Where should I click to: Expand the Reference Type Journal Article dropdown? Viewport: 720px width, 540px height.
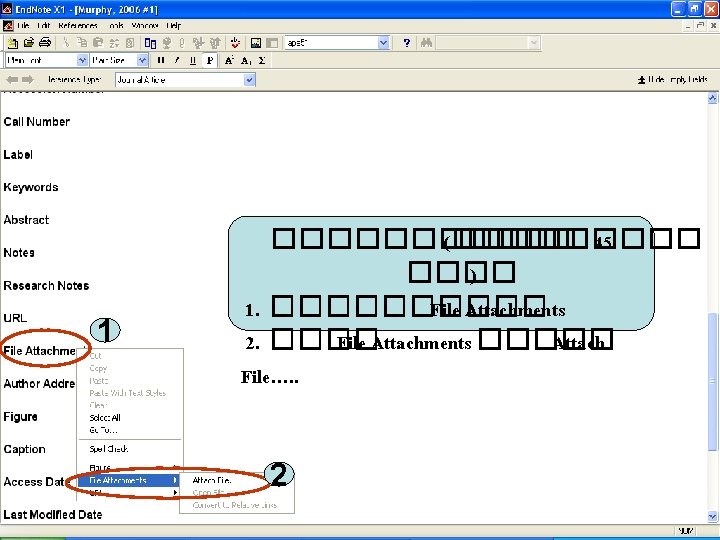point(185,80)
